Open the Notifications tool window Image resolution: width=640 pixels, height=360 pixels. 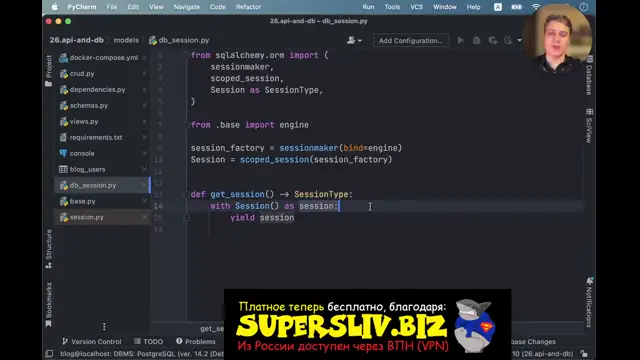[x=589, y=302]
